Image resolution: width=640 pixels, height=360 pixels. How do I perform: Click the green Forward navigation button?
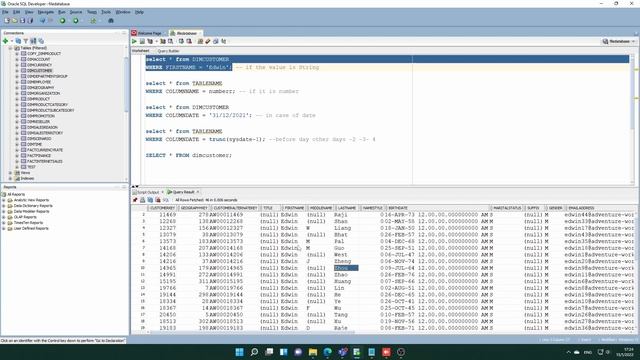76,21
